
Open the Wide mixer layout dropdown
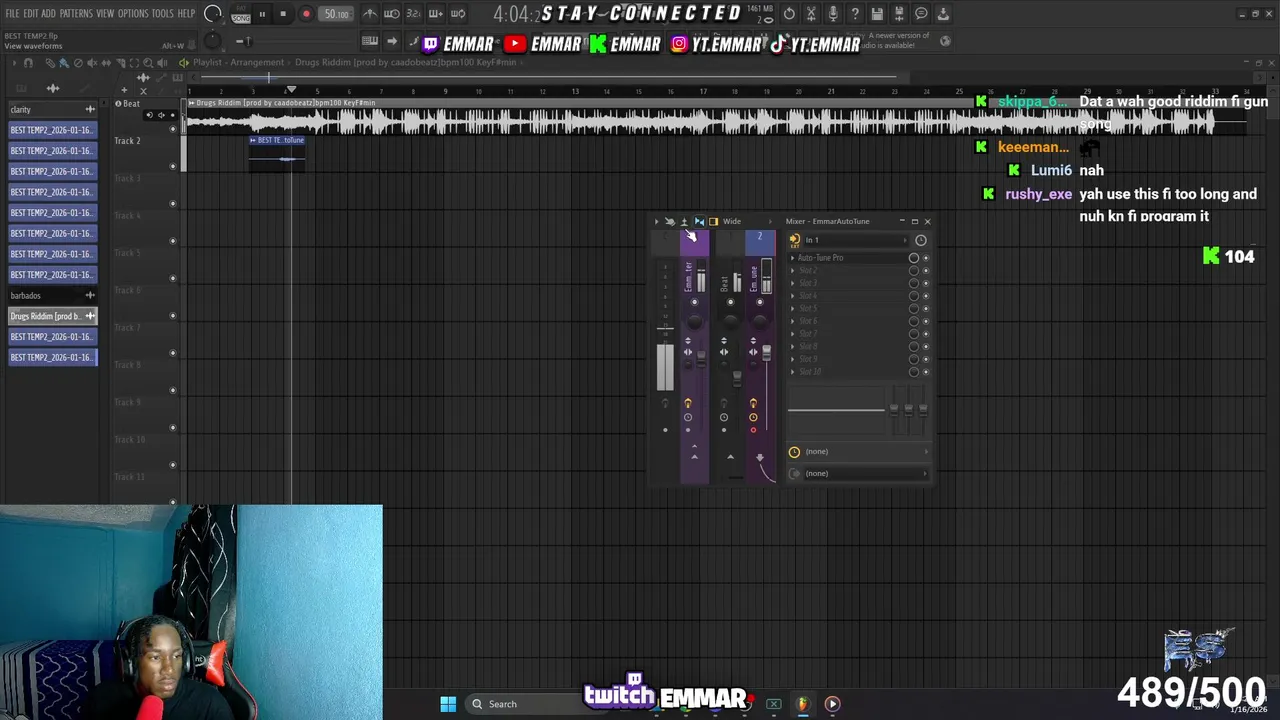[x=746, y=222]
